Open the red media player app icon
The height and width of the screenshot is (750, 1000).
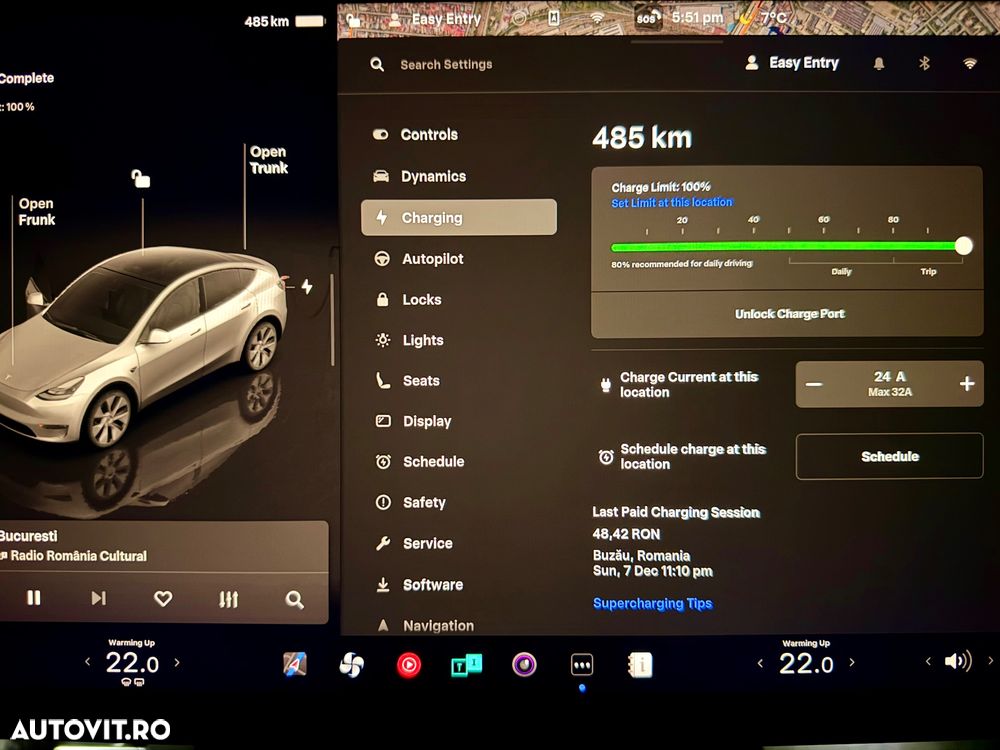pyautogui.click(x=409, y=665)
